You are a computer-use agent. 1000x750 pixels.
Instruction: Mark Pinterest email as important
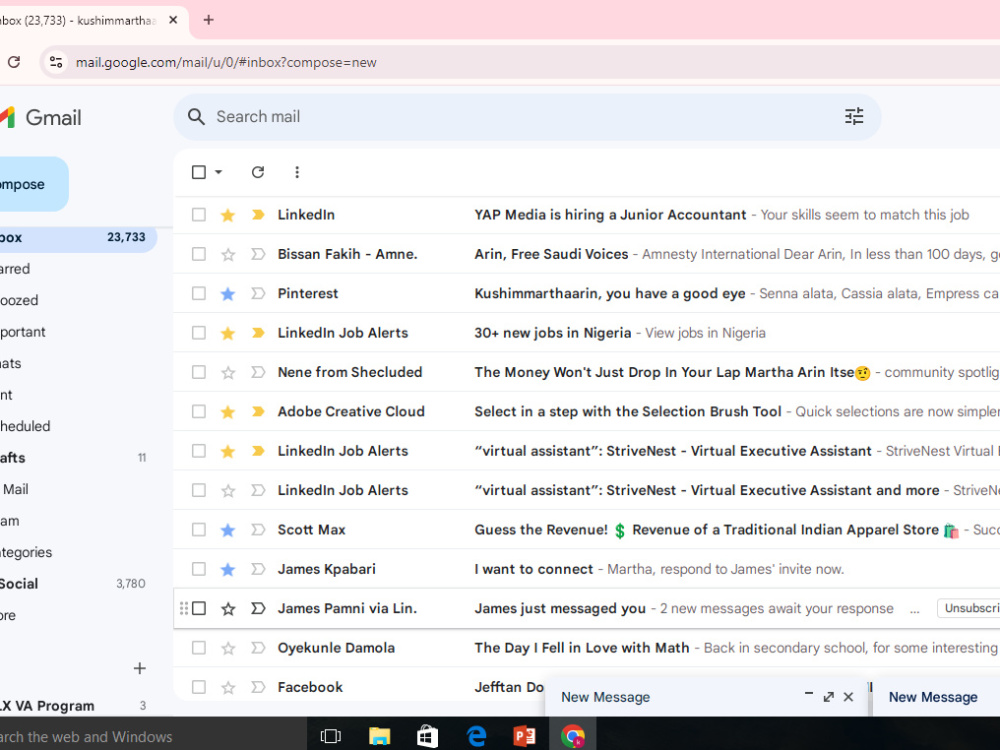click(258, 294)
